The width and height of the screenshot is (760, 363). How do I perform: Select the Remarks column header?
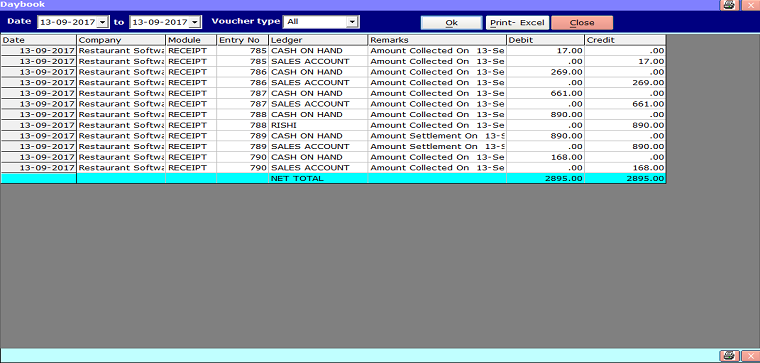(437, 40)
